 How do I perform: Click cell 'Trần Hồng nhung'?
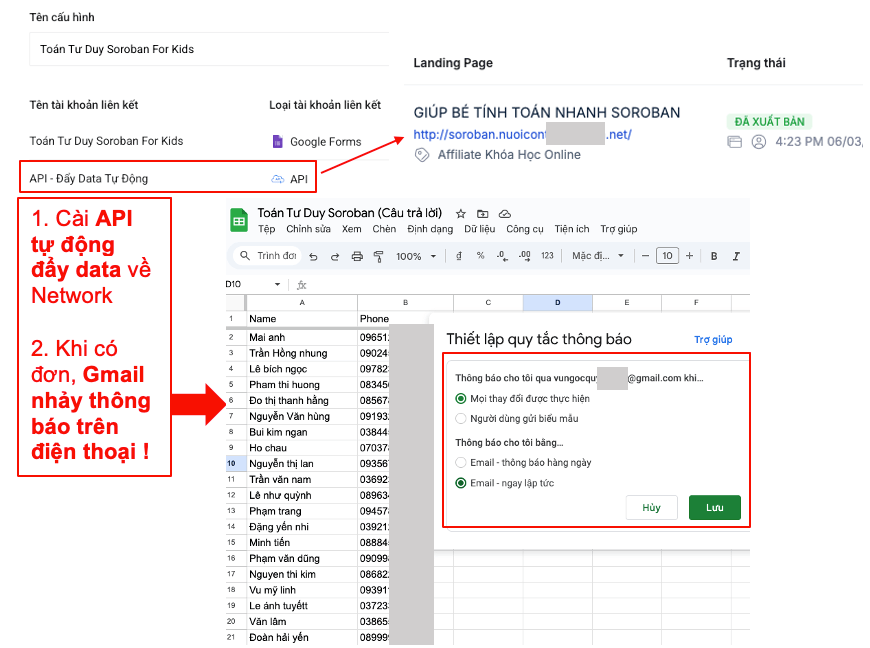coord(302,353)
